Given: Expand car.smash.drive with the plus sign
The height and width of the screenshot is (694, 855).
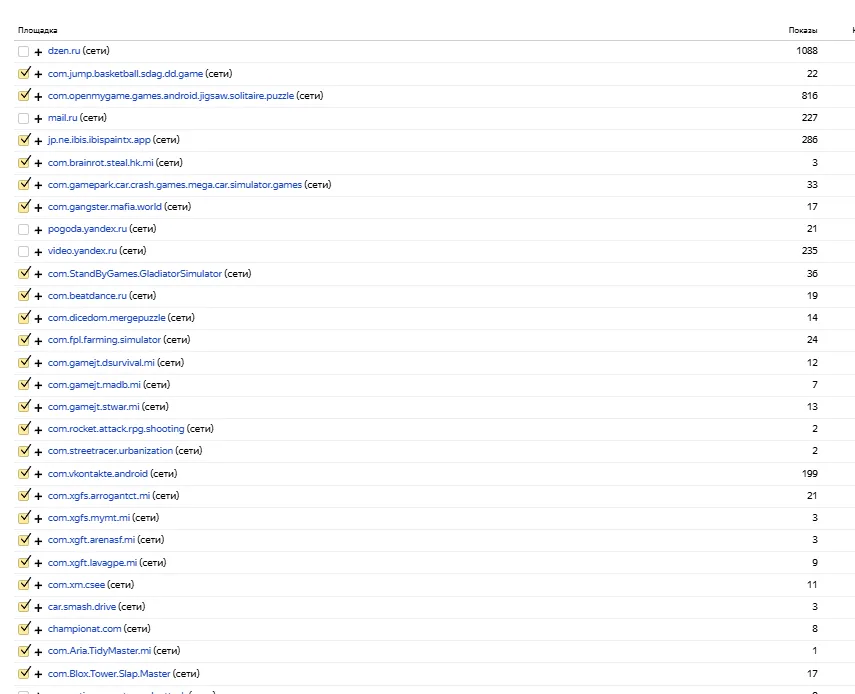Looking at the screenshot, I should click(38, 607).
